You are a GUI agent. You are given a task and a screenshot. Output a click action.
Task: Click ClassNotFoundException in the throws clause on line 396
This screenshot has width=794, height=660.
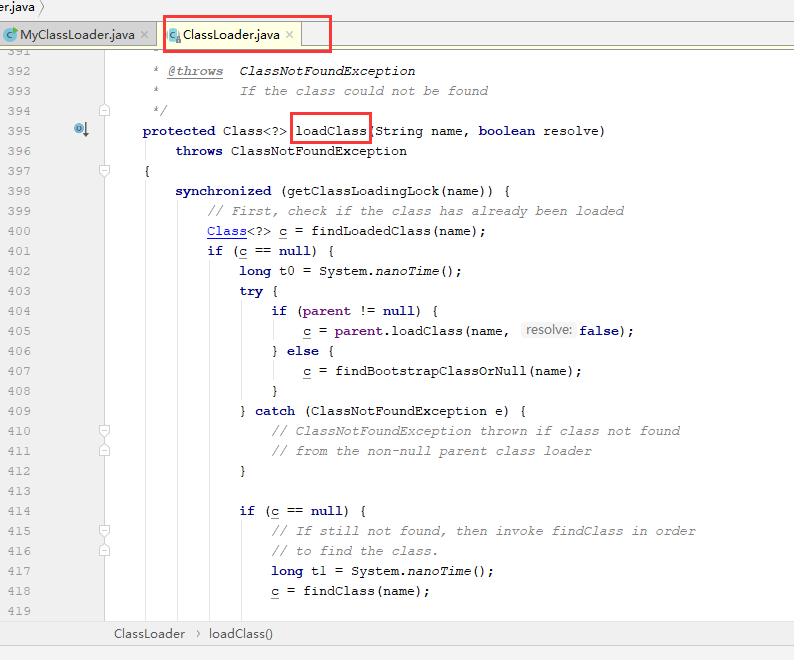point(319,151)
